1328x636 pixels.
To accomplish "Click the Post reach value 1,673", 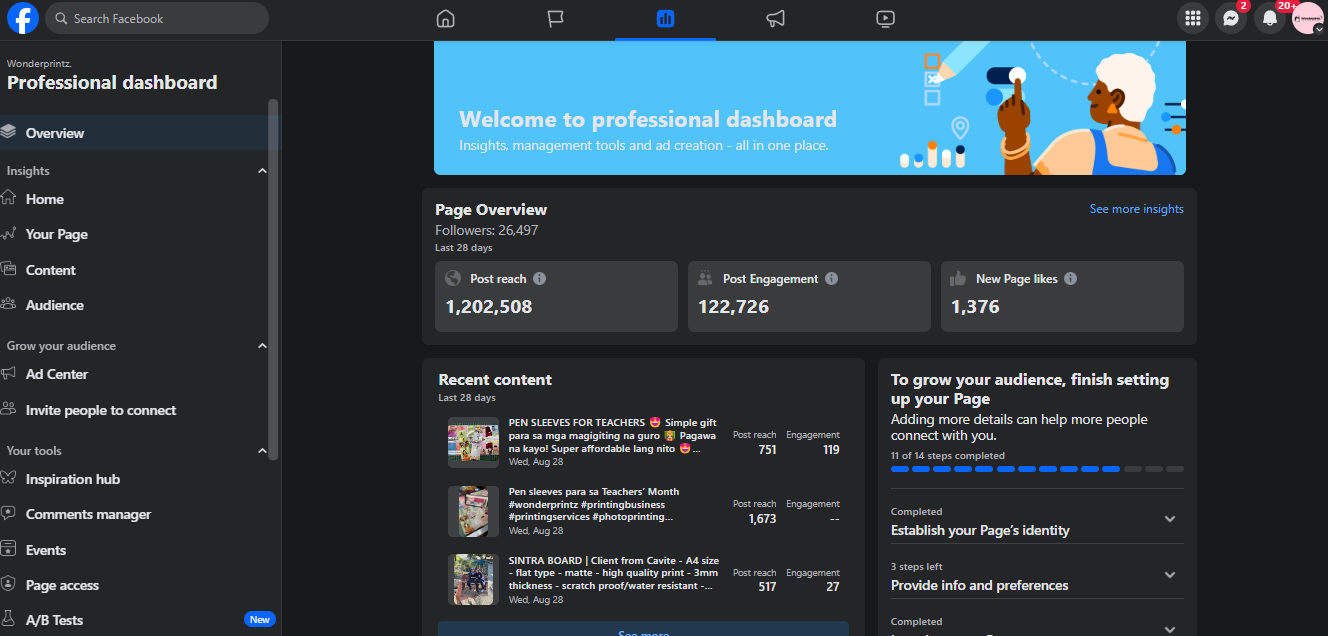I will [762, 519].
